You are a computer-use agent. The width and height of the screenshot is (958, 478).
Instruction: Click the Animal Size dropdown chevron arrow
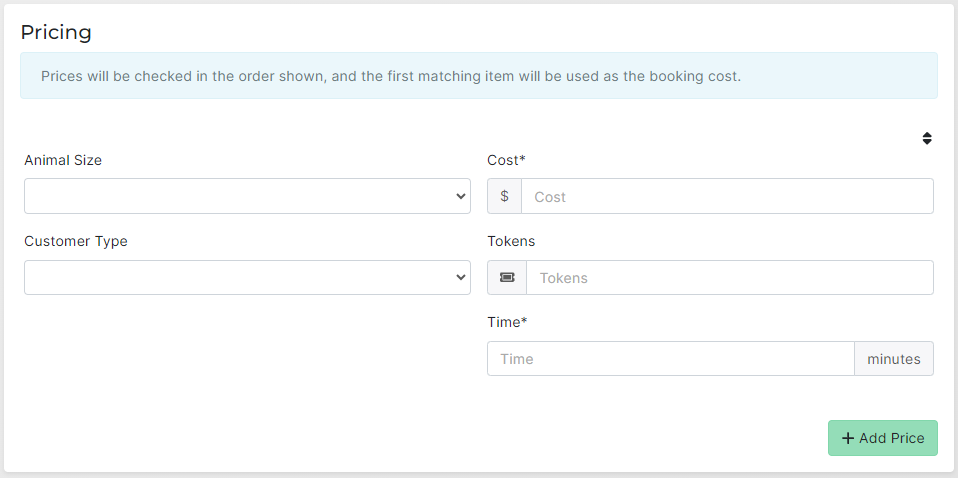(460, 196)
